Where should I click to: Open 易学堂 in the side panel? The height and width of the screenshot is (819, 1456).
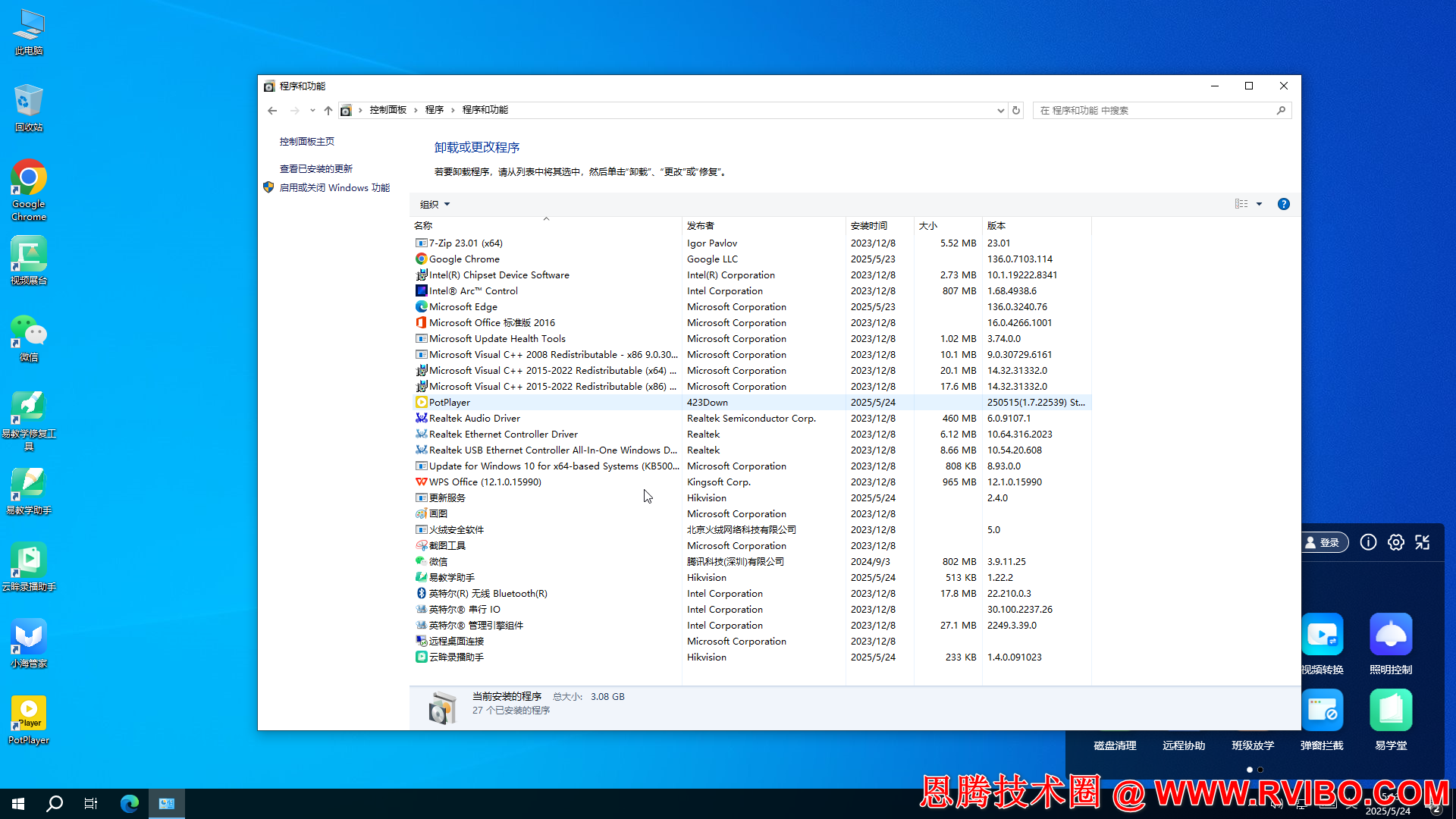pyautogui.click(x=1391, y=720)
